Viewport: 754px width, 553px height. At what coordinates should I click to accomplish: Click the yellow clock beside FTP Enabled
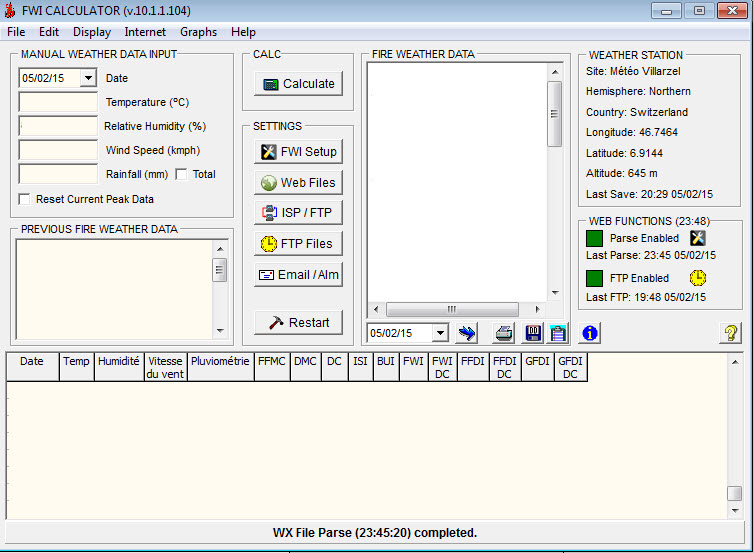pyautogui.click(x=698, y=278)
